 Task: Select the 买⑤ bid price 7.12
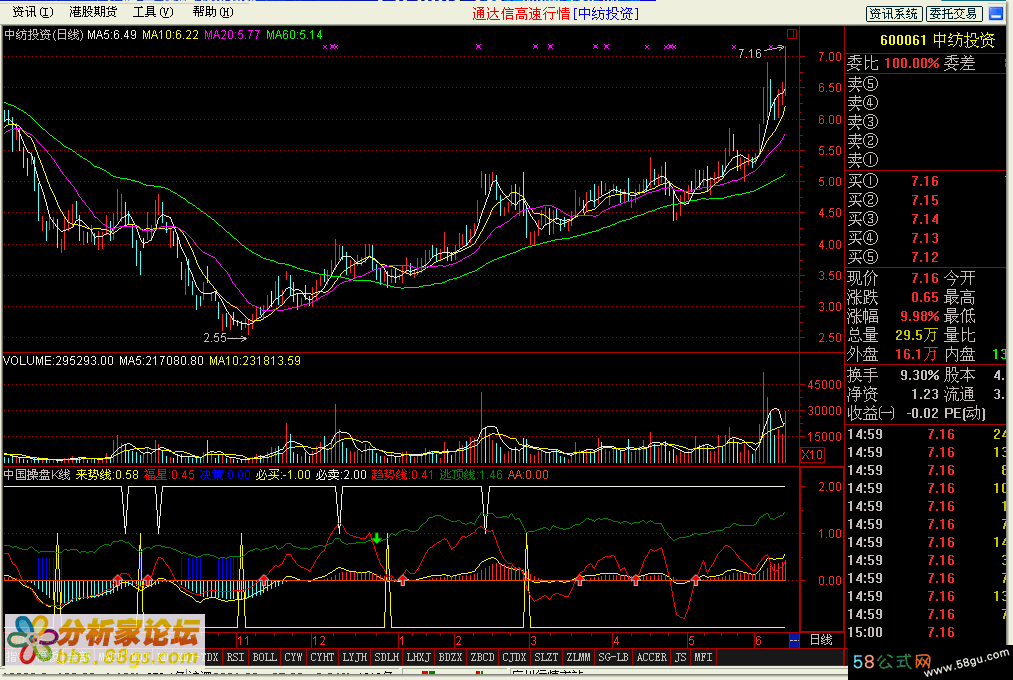coord(924,257)
